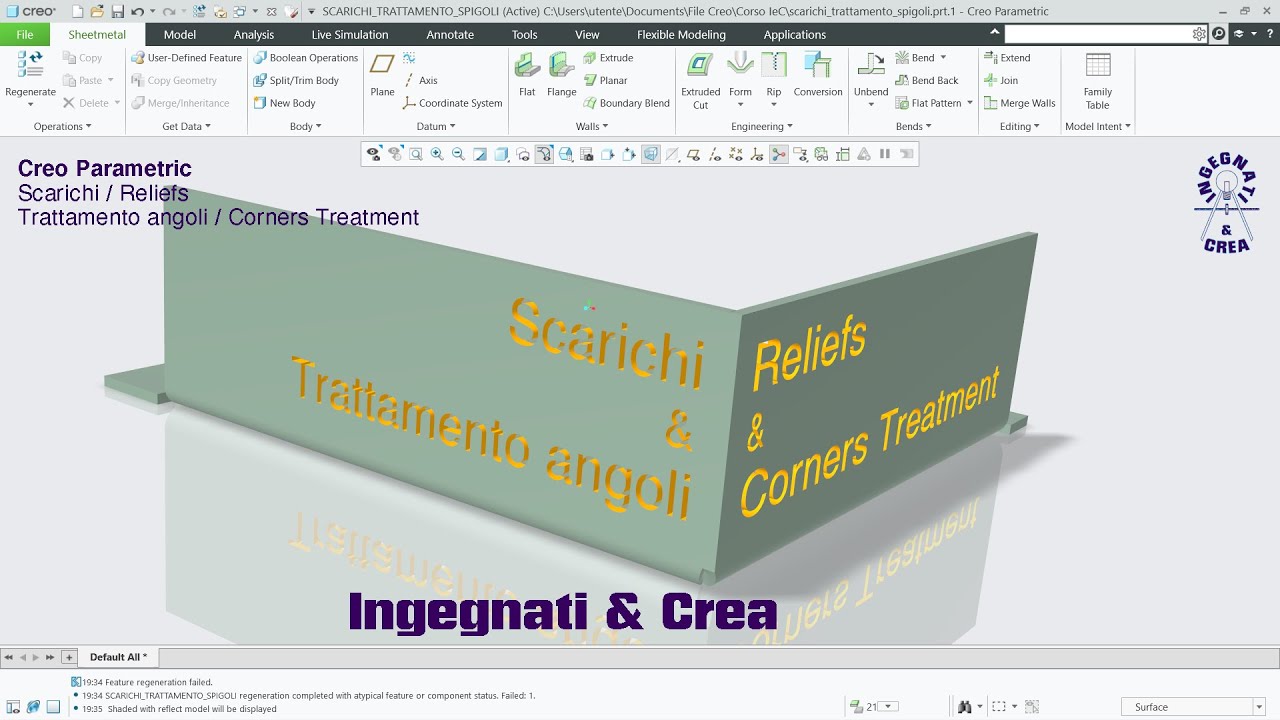
Task: Toggle axis display in graphics toolbar
Action: click(714, 154)
